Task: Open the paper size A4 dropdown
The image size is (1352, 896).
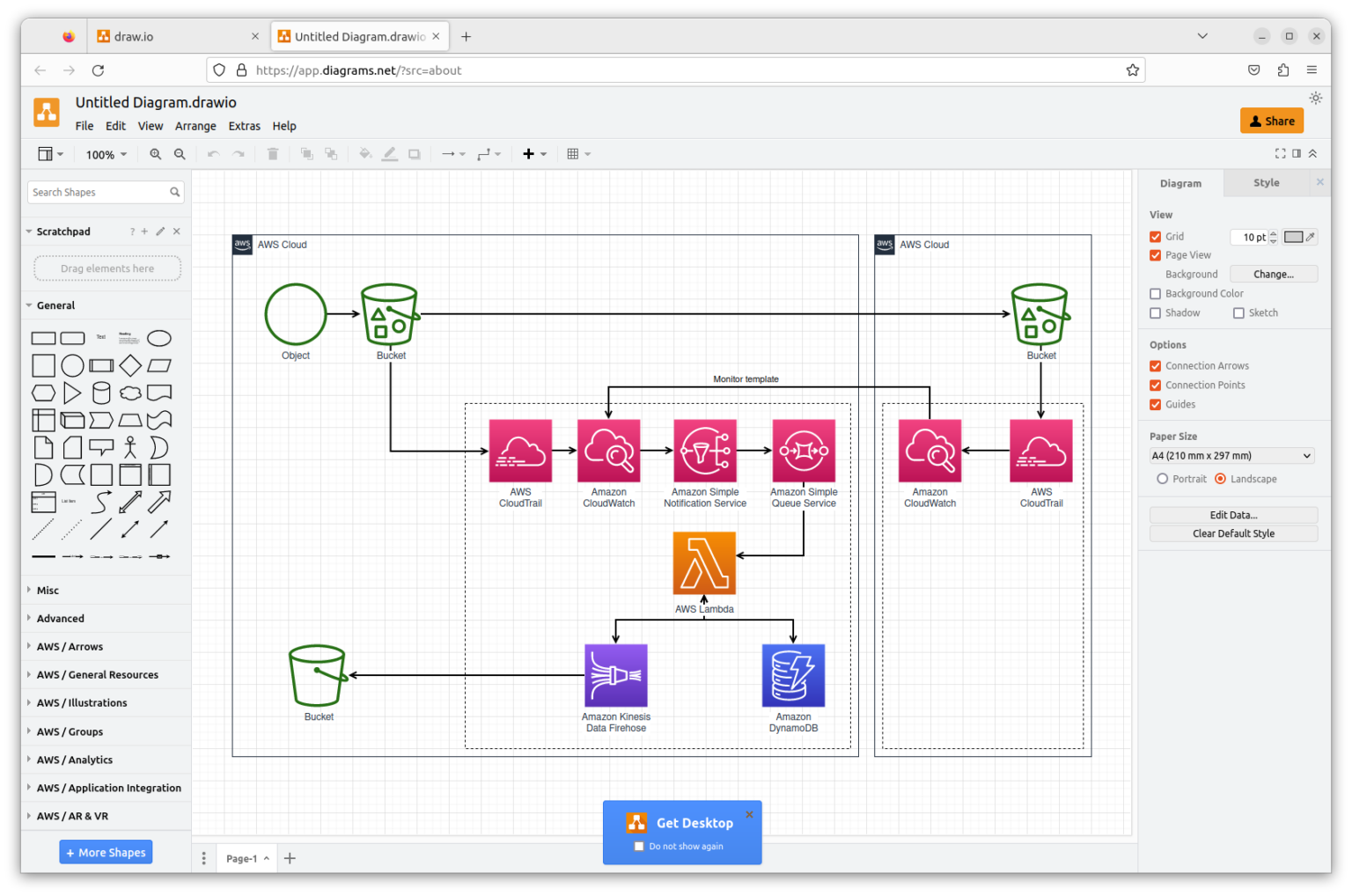Action: point(1231,456)
